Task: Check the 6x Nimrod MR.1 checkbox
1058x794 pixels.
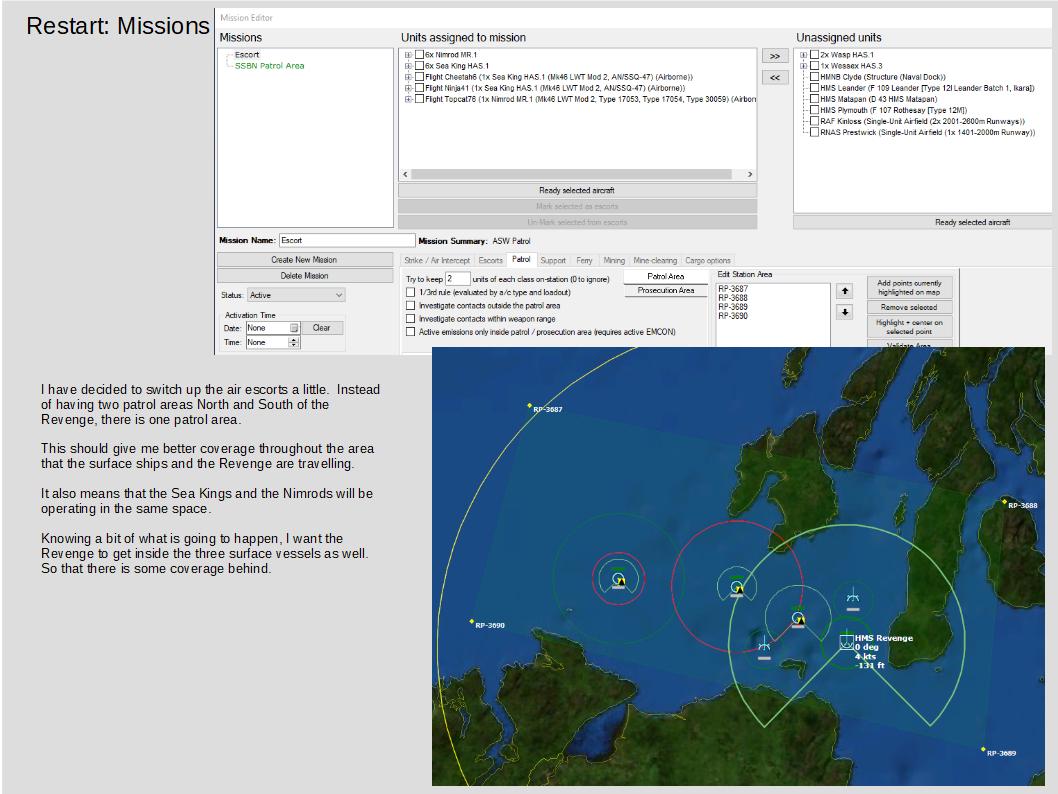Action: [419, 55]
